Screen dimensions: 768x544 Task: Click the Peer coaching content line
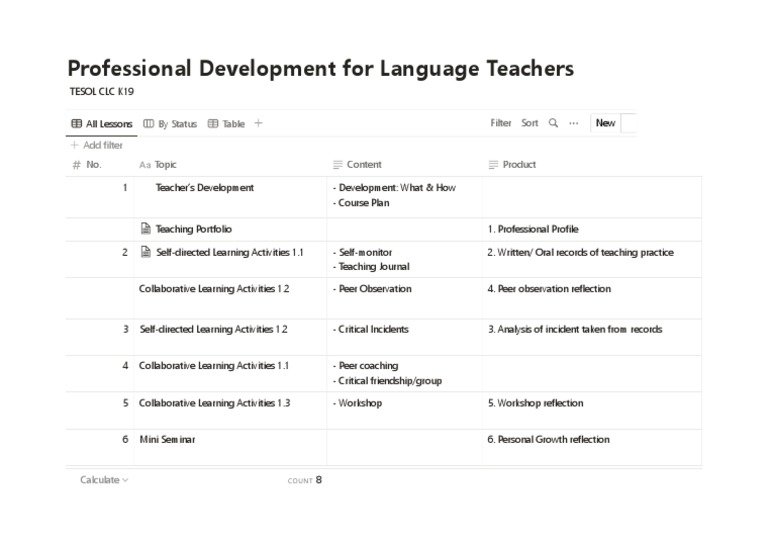365,365
